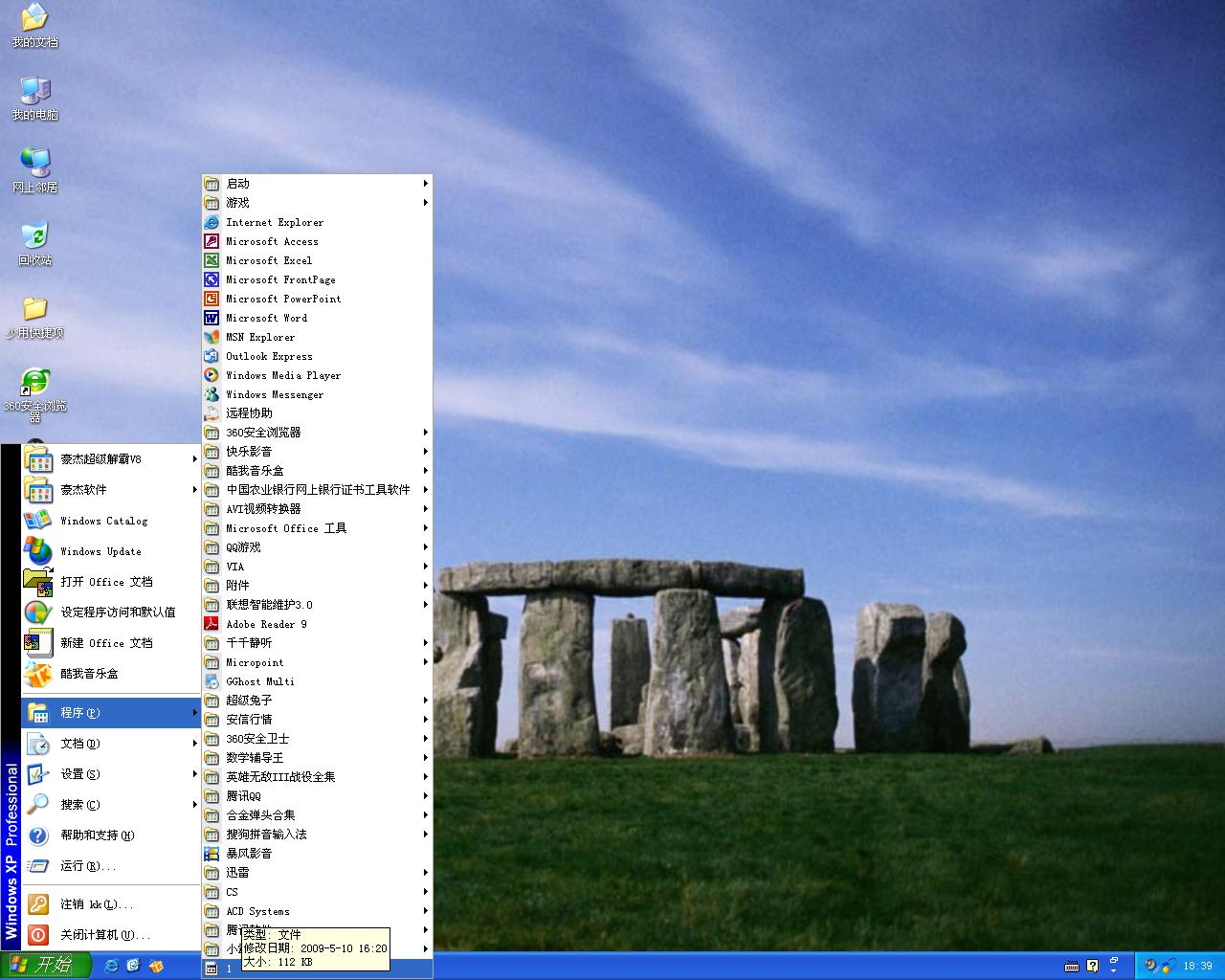This screenshot has height=980, width=1225.
Task: Click the language bar keyboard icon
Action: [1072, 966]
